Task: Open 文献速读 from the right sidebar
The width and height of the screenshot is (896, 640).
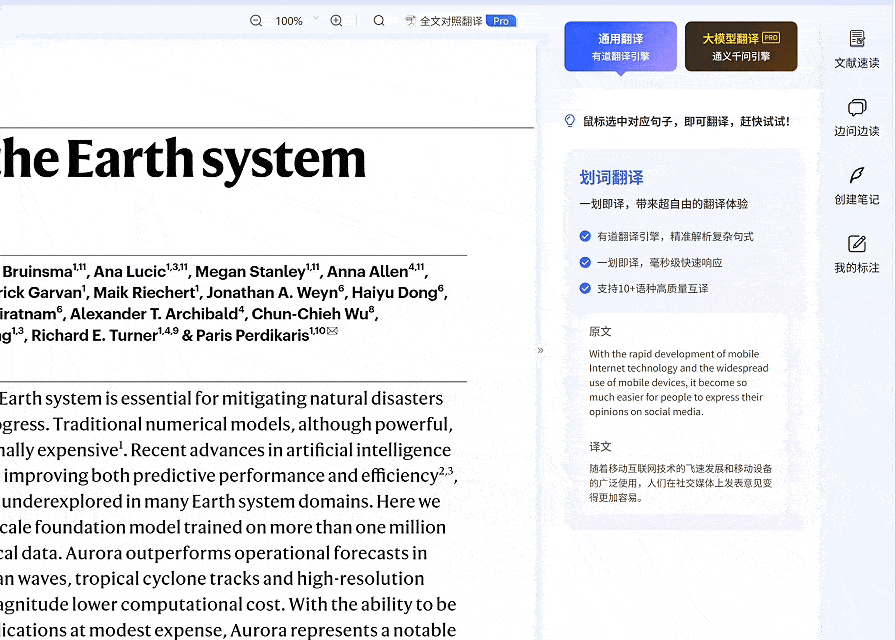Action: pyautogui.click(x=857, y=49)
